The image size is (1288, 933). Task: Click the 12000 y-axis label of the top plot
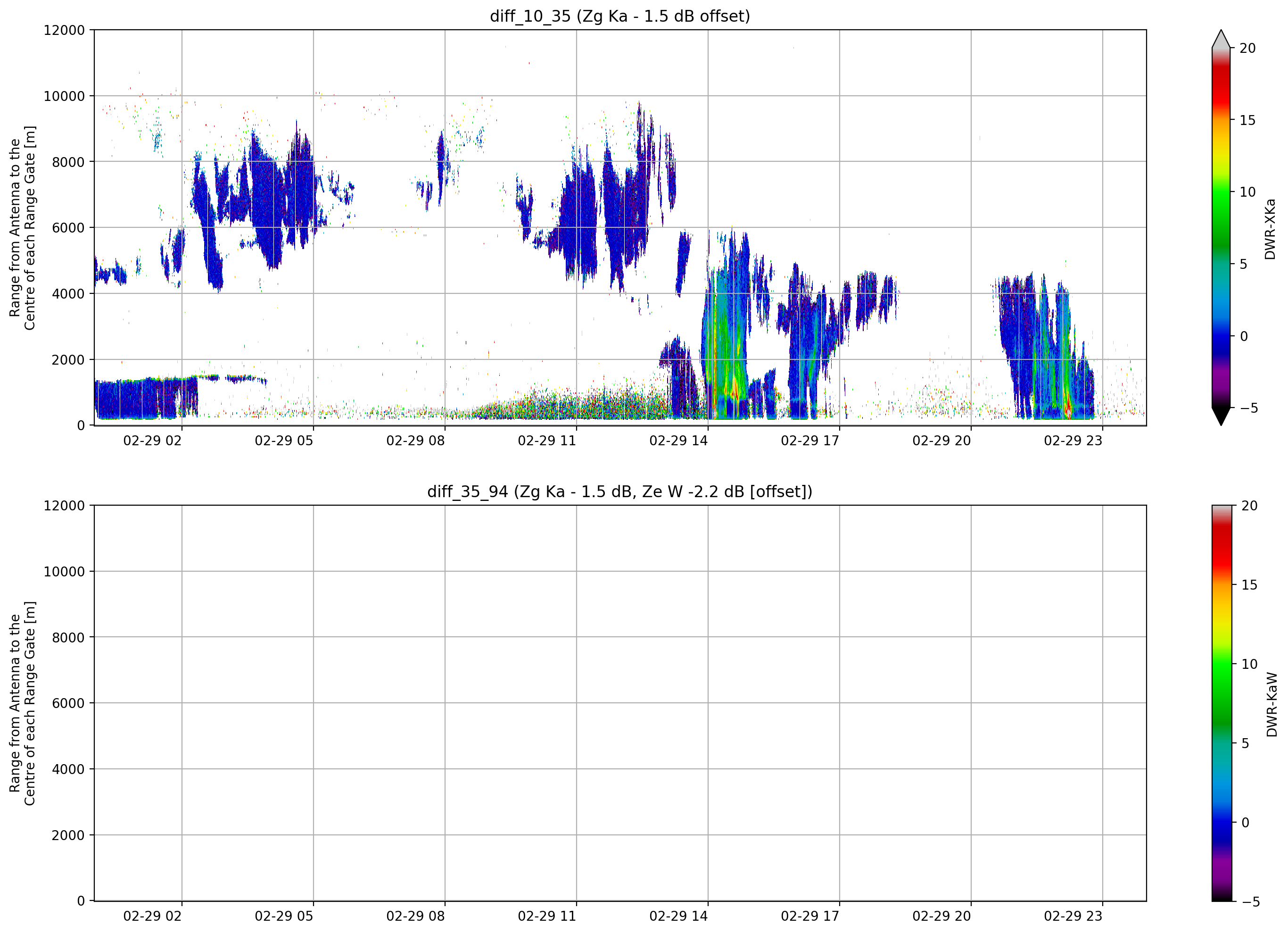(x=64, y=30)
